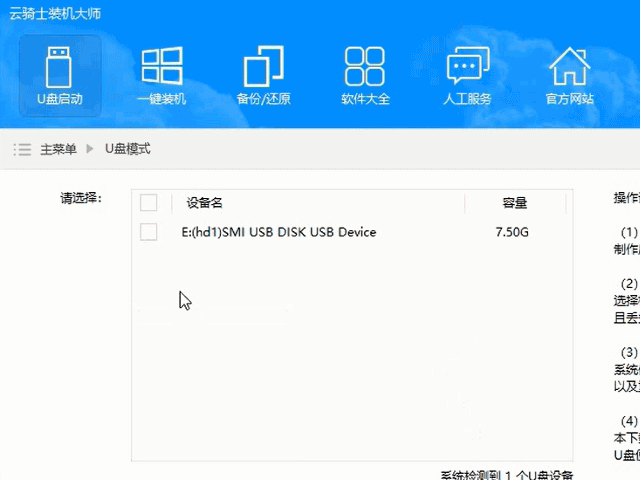Select the 一键装机 one-click install icon

(x=162, y=76)
